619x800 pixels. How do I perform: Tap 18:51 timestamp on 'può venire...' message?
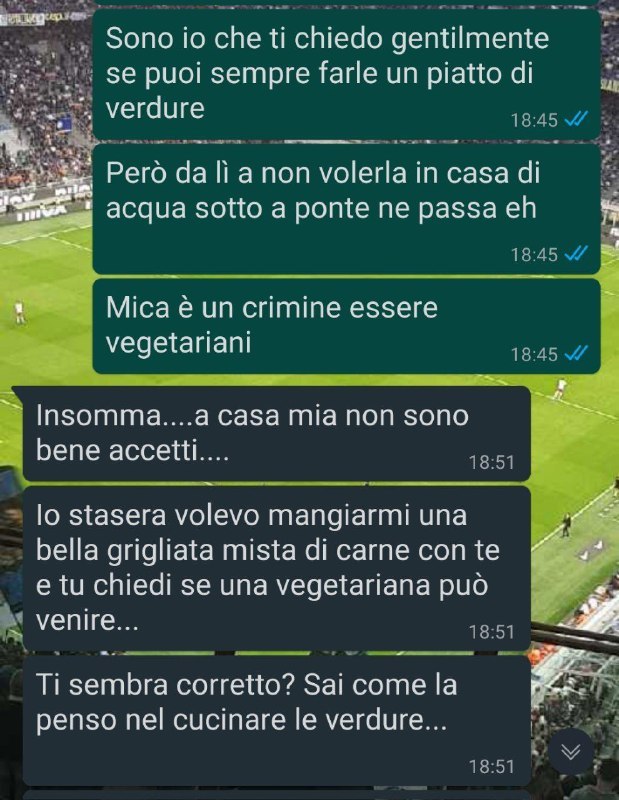click(x=491, y=632)
